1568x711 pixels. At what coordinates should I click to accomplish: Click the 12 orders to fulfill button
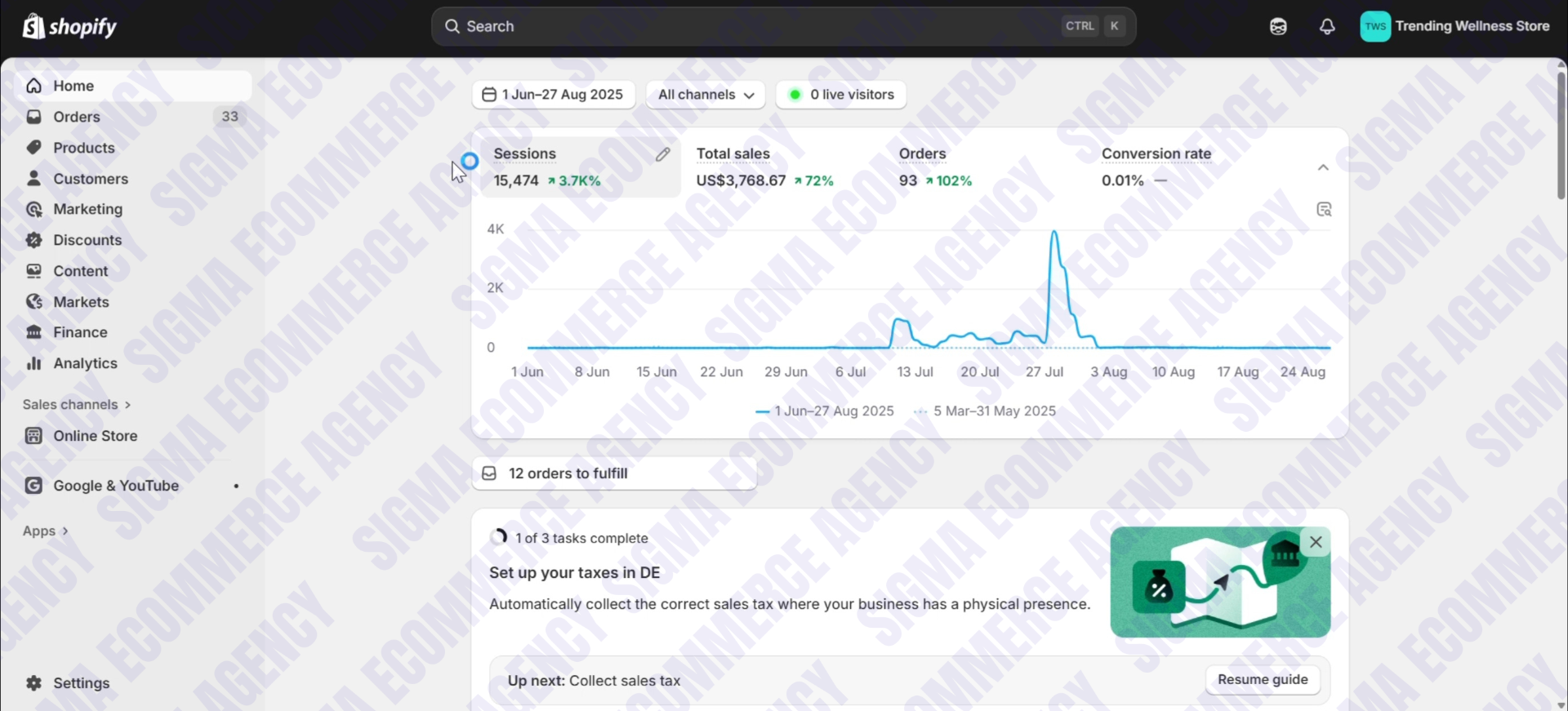(614, 473)
